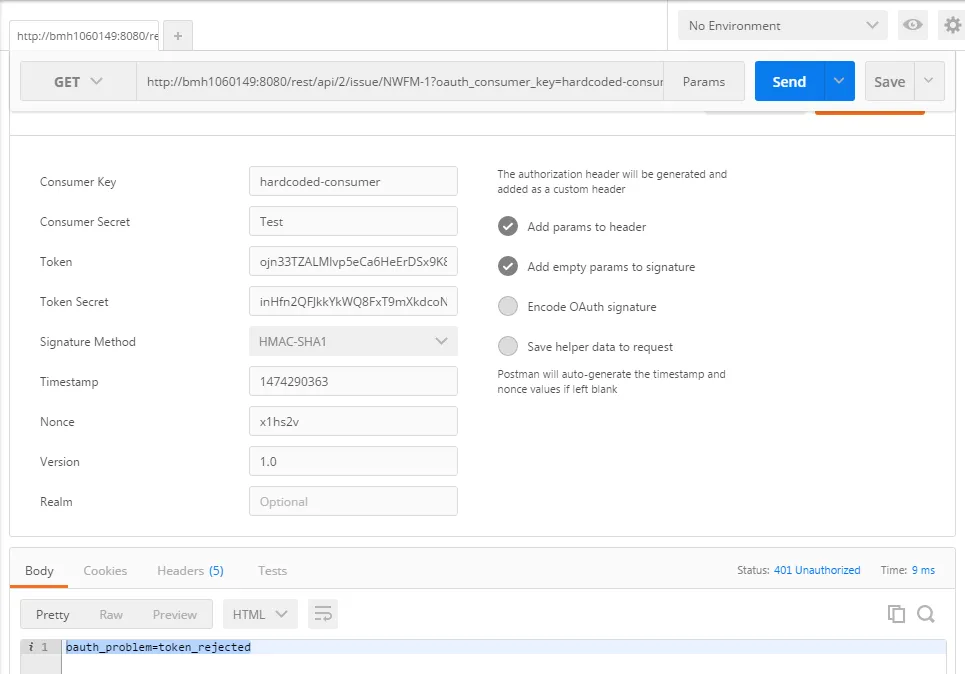Click the Nonce input field

click(353, 422)
